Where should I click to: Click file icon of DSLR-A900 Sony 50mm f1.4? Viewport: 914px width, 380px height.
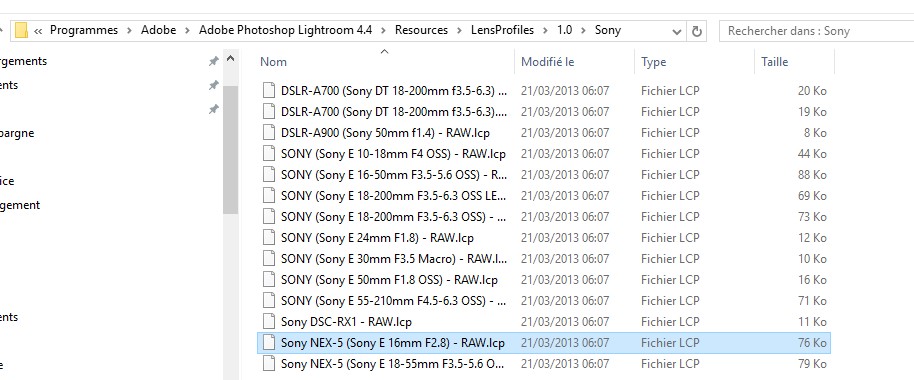tap(268, 132)
